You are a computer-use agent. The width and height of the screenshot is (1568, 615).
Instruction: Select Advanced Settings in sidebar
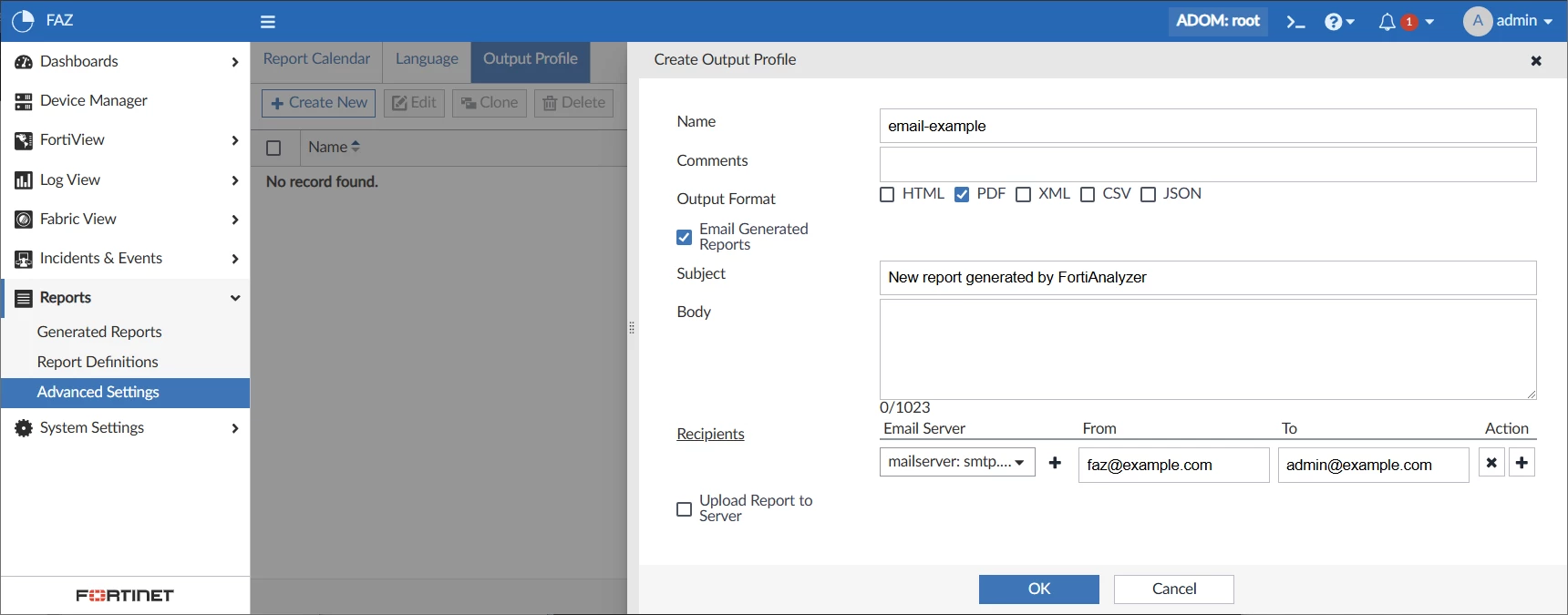click(x=126, y=393)
